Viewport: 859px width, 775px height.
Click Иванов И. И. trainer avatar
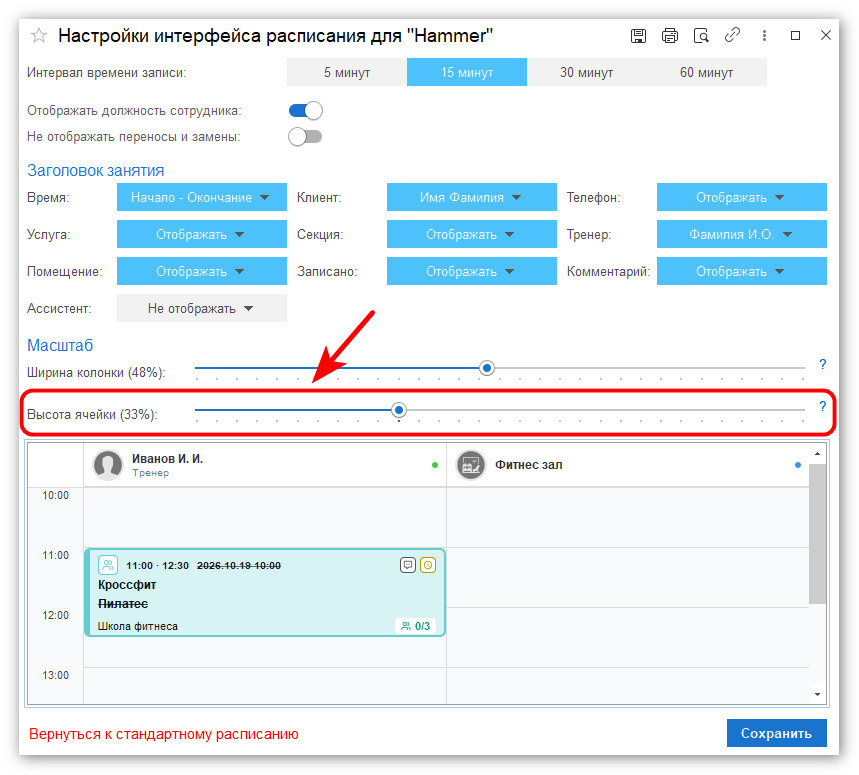(x=108, y=465)
